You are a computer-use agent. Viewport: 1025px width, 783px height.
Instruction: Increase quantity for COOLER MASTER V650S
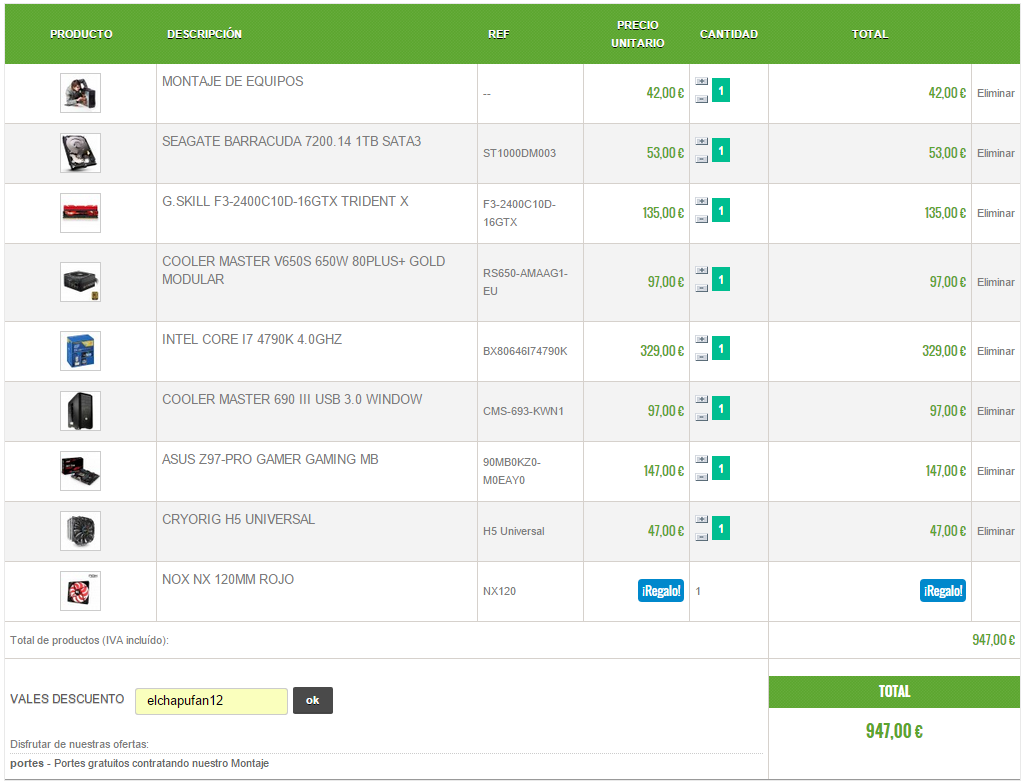tap(701, 271)
